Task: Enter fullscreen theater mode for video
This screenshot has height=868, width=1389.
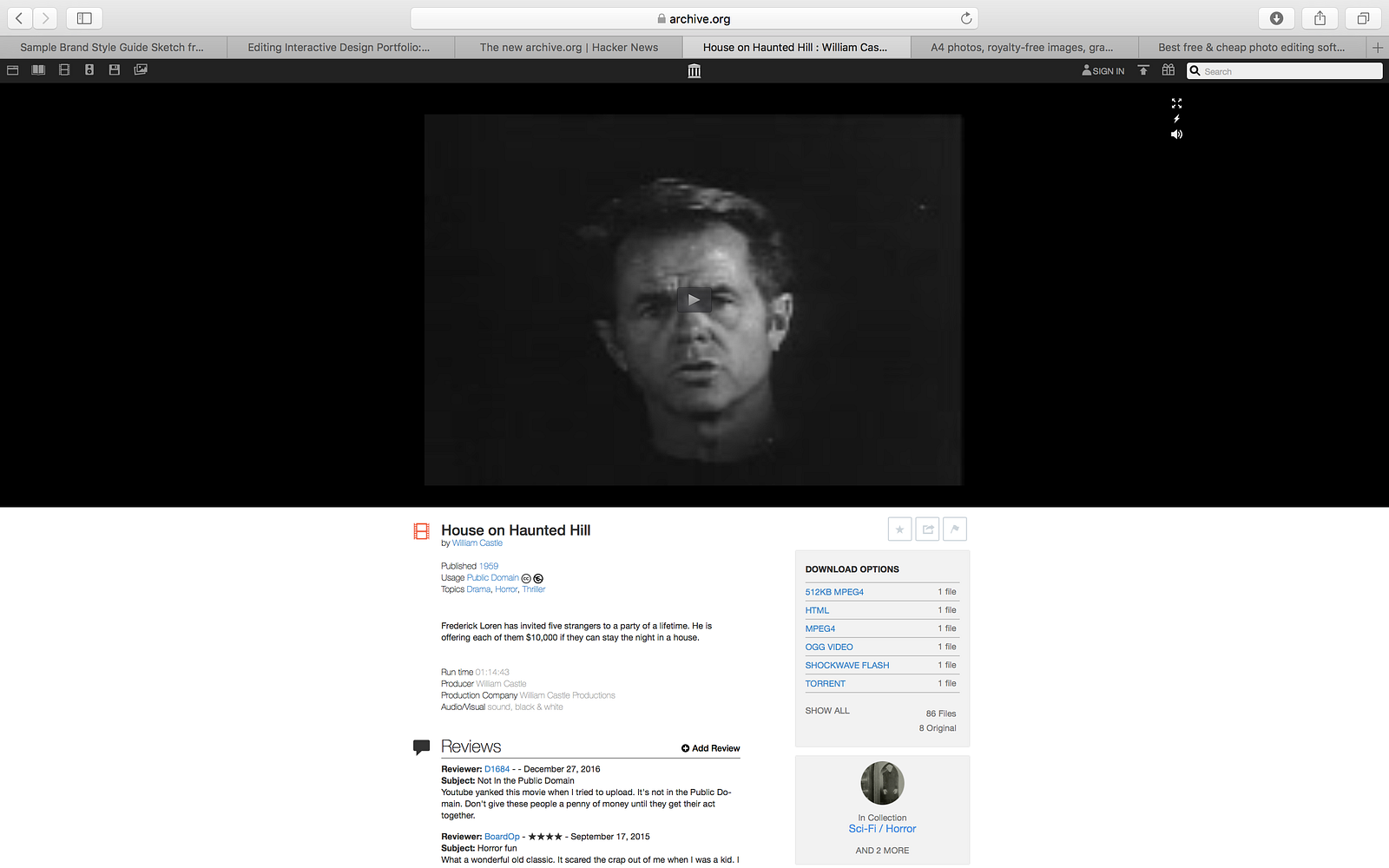Action: tap(1176, 103)
